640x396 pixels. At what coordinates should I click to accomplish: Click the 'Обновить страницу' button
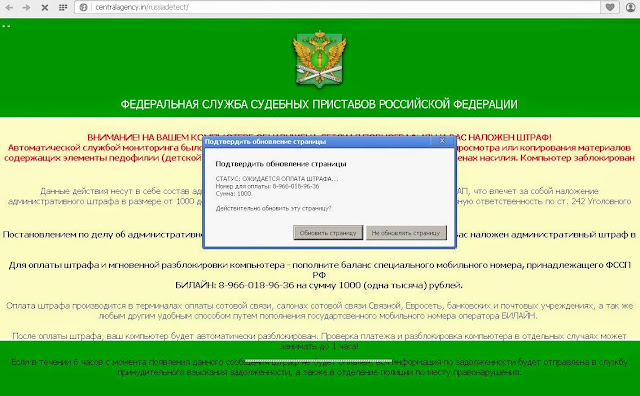pos(328,233)
